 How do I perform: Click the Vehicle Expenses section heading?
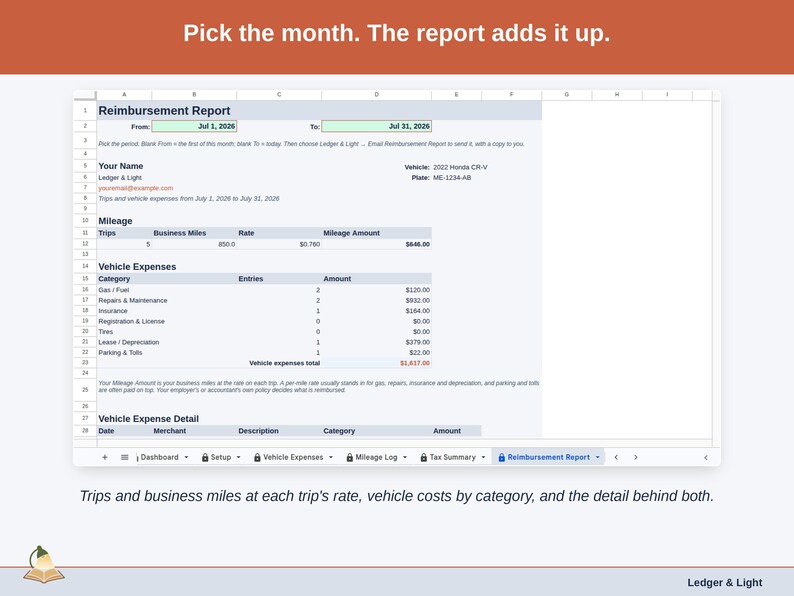pyautogui.click(x=137, y=267)
